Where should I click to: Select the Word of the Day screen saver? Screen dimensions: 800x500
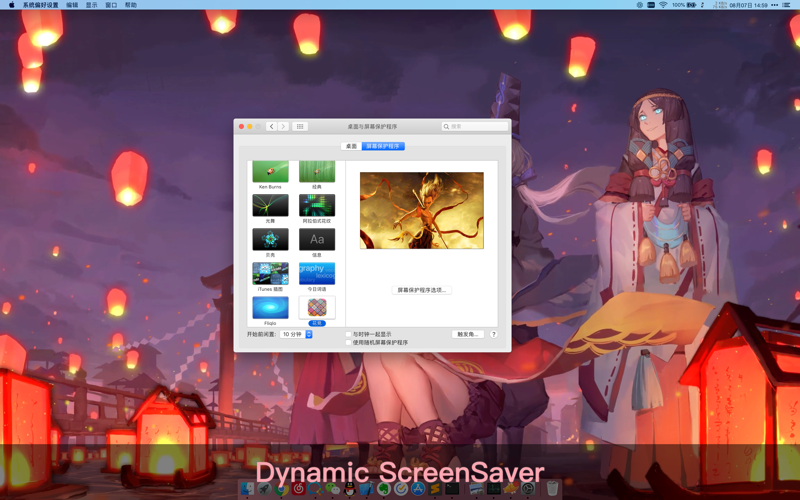[x=317, y=273]
